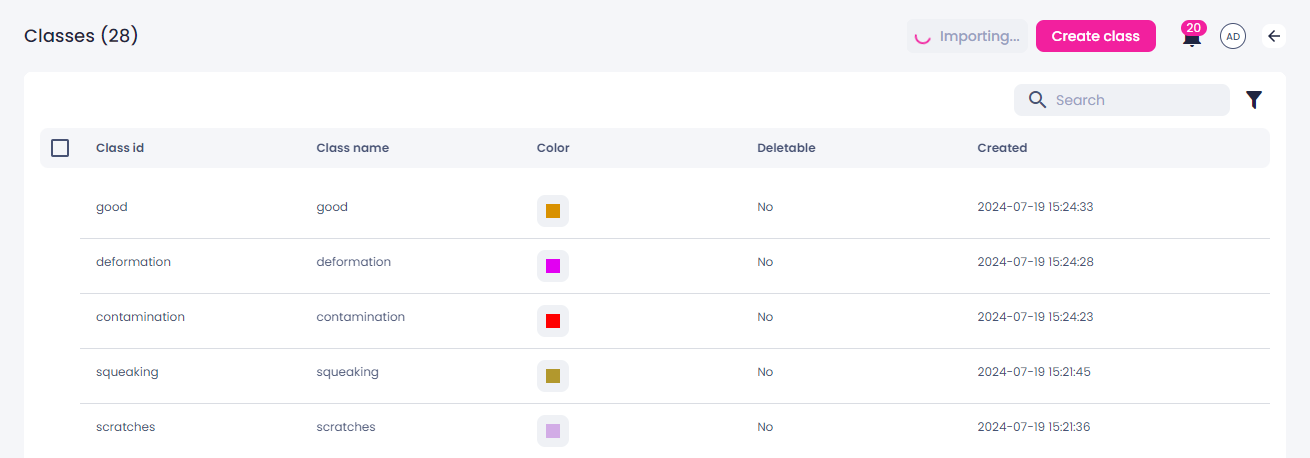Click the back arrow icon
The image size is (1310, 458).
(x=1274, y=36)
